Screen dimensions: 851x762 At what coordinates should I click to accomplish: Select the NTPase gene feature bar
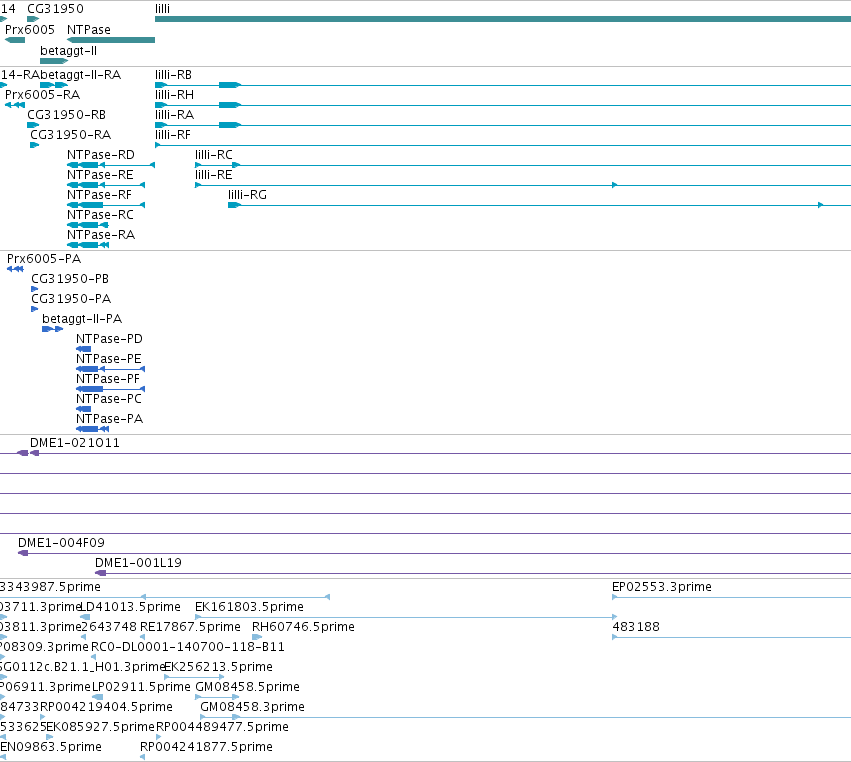[111, 40]
